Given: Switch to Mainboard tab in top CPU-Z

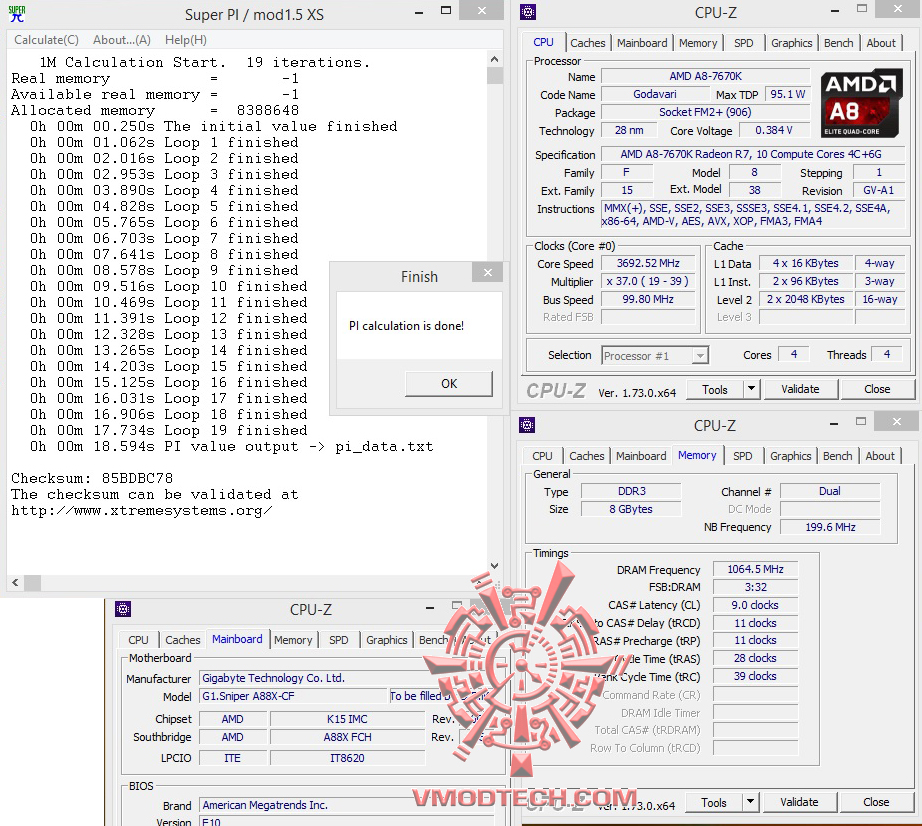Looking at the screenshot, I should (x=642, y=43).
